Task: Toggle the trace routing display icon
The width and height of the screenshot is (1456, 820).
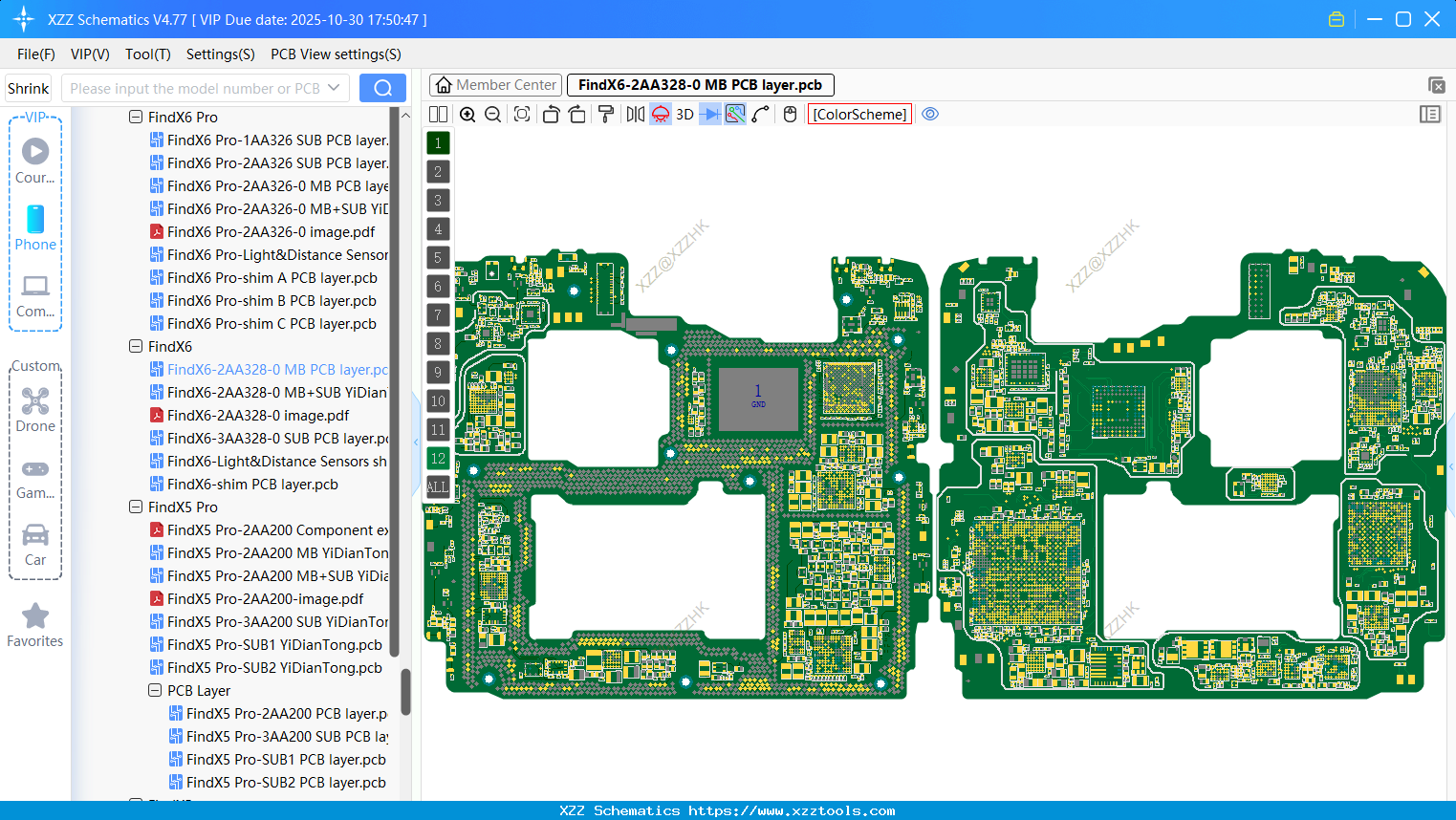Action: pos(735,114)
